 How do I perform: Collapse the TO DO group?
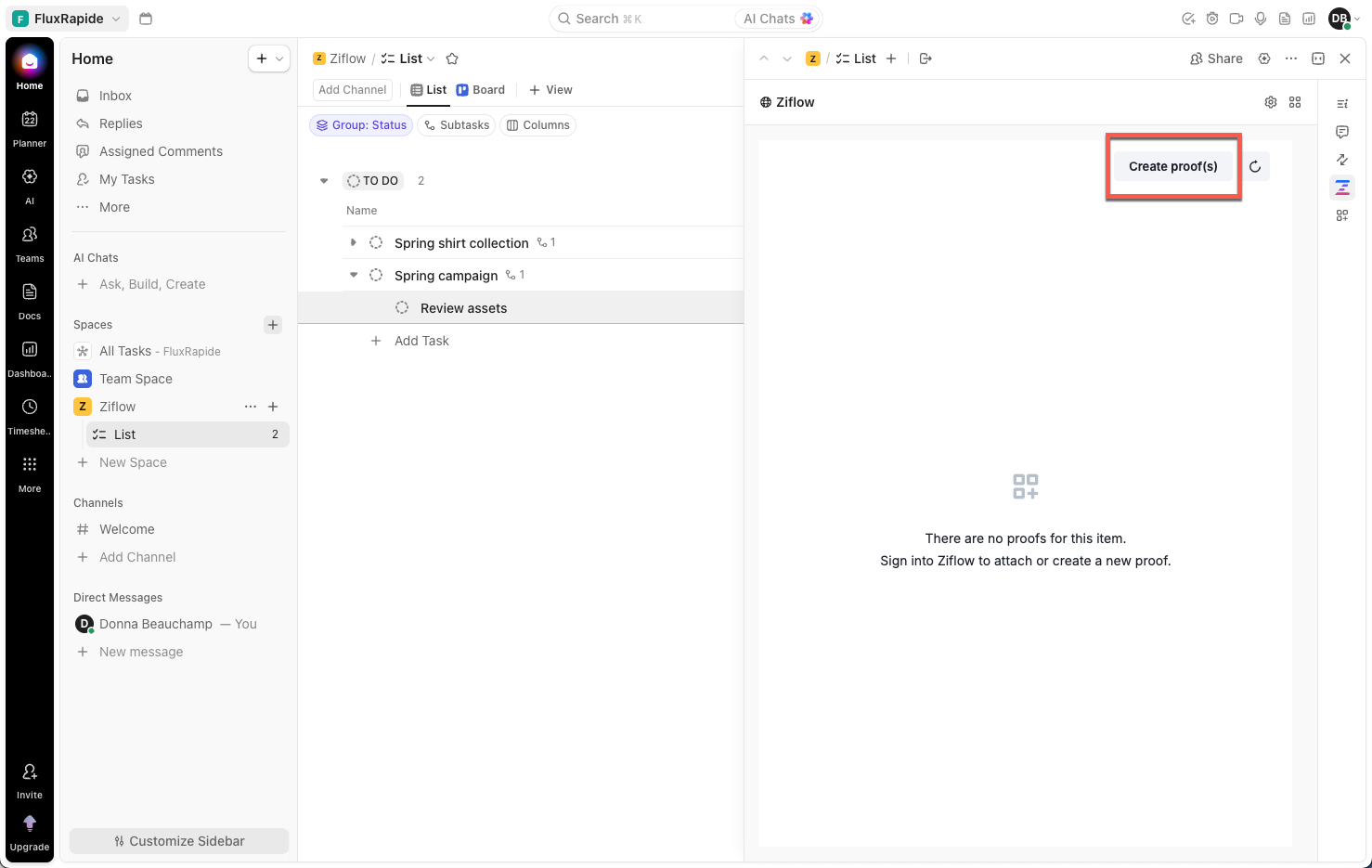(324, 181)
